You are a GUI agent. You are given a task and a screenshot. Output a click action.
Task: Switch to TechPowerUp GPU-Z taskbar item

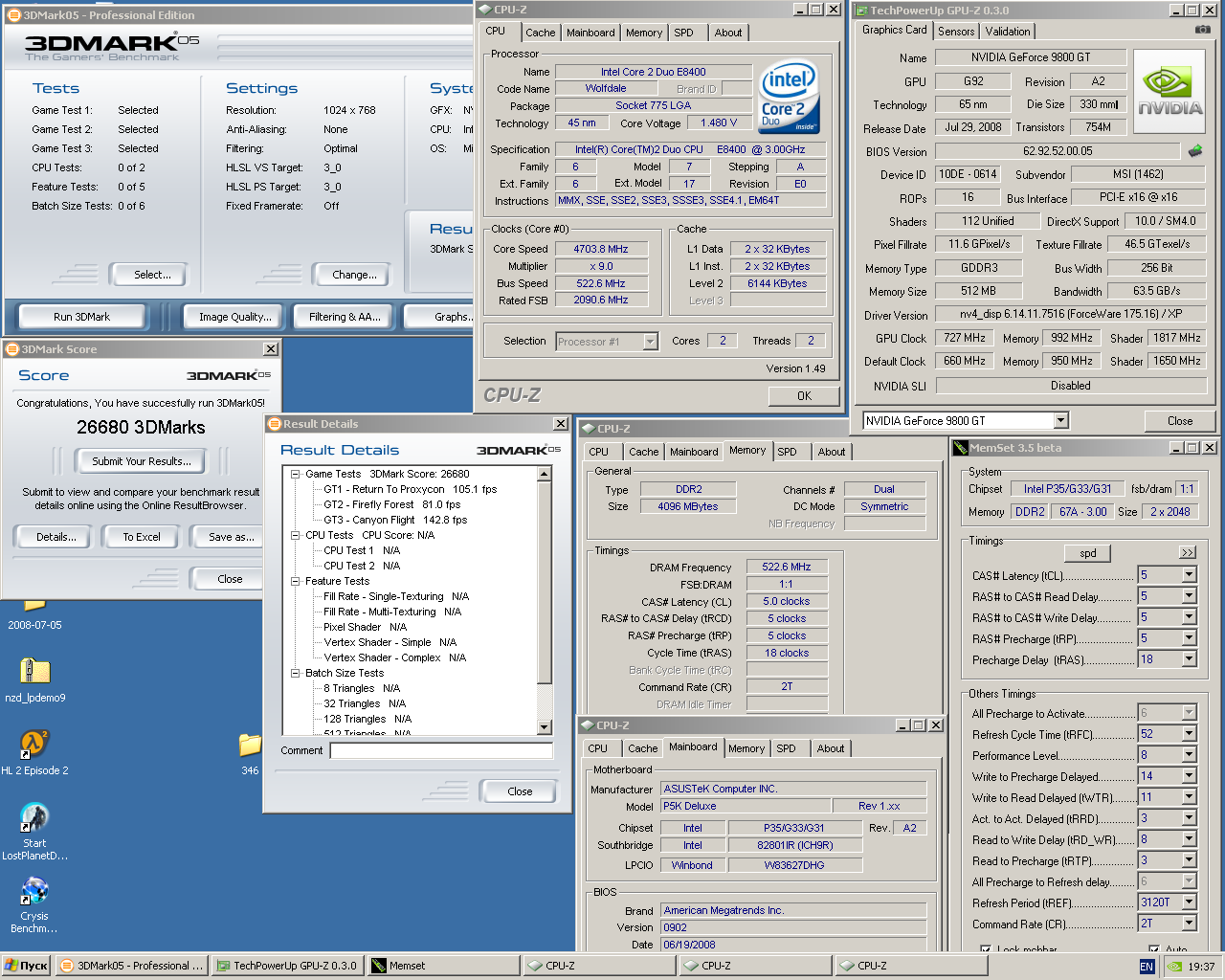286,966
